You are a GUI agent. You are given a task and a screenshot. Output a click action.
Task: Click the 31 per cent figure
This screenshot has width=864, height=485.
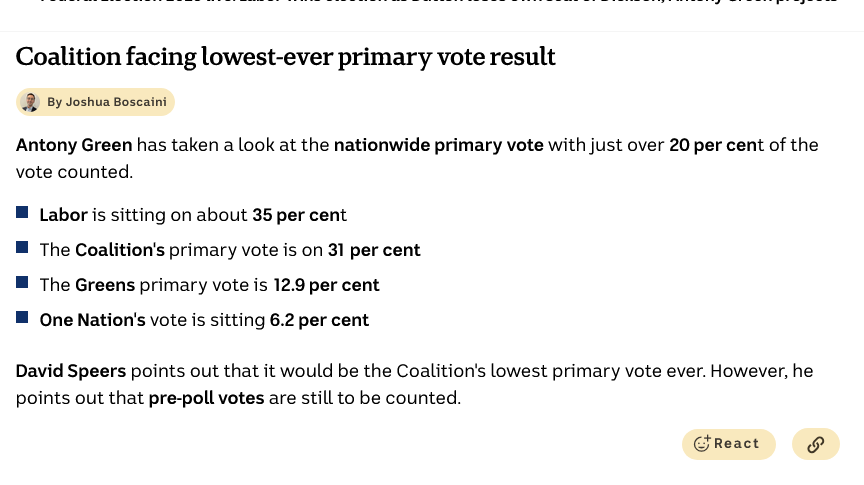(x=374, y=250)
